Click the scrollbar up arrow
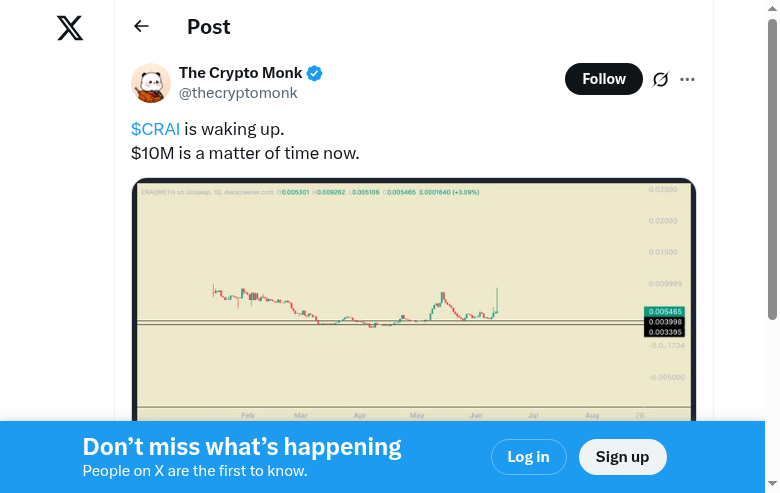 point(772,8)
